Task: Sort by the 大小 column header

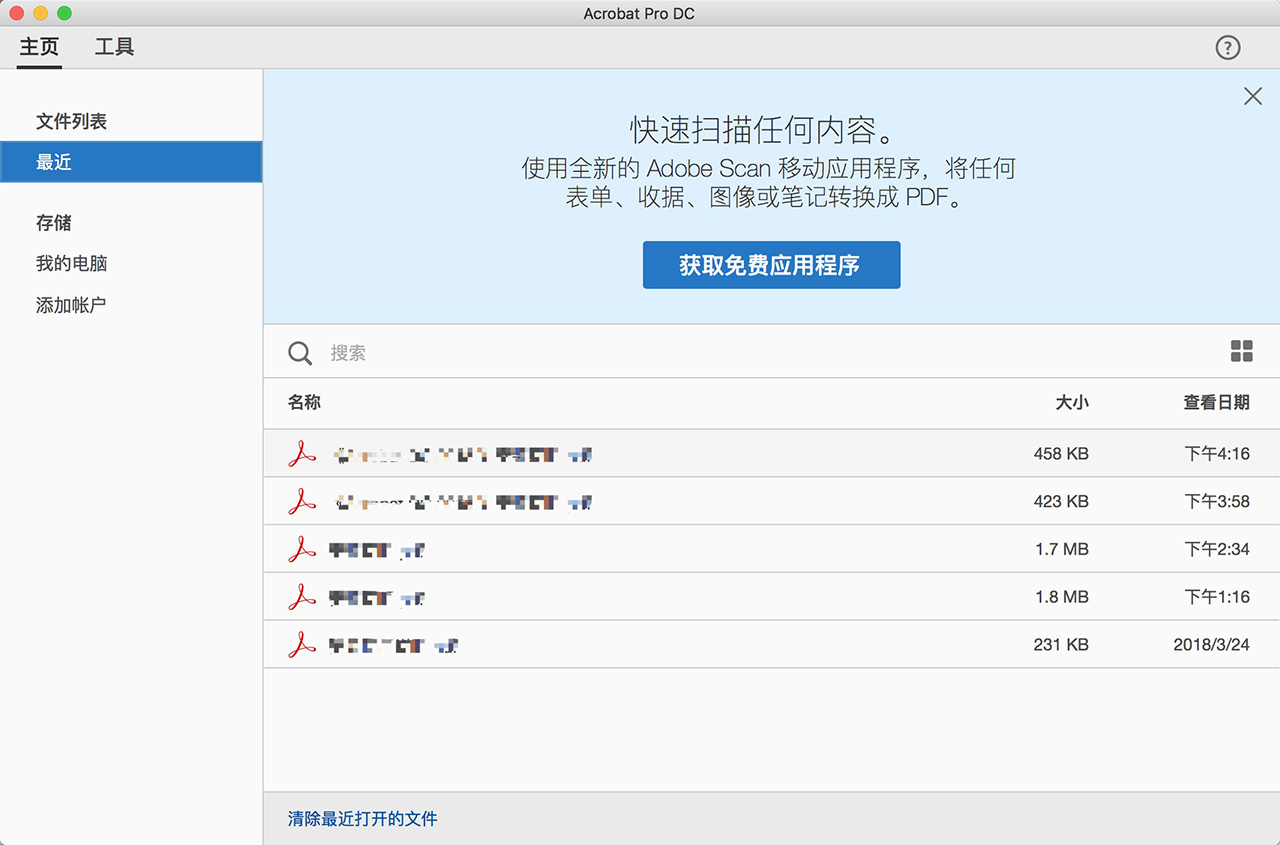Action: tap(1072, 402)
